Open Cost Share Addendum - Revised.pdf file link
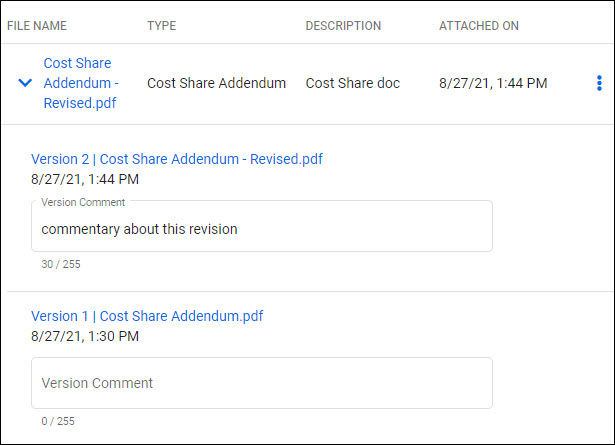The height and width of the screenshot is (445, 615). (81, 83)
